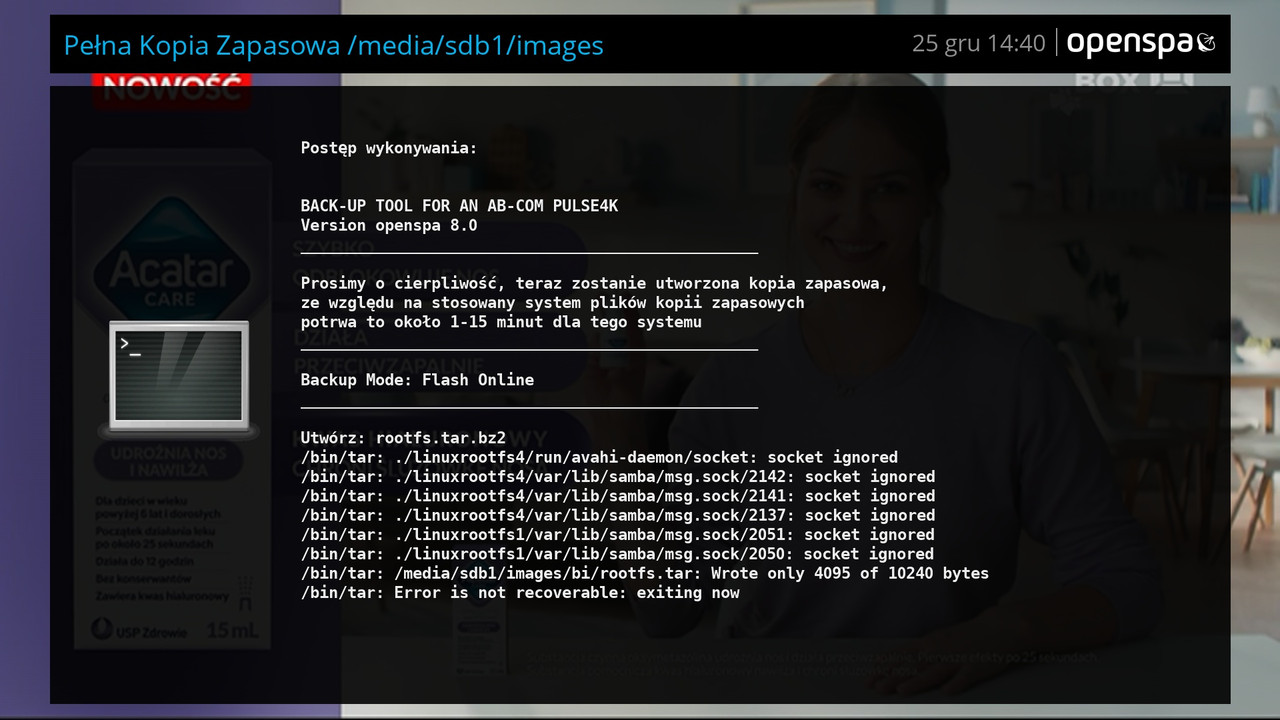
Task: Click the satellite dish icon beside openspa
Action: pyautogui.click(x=1206, y=42)
